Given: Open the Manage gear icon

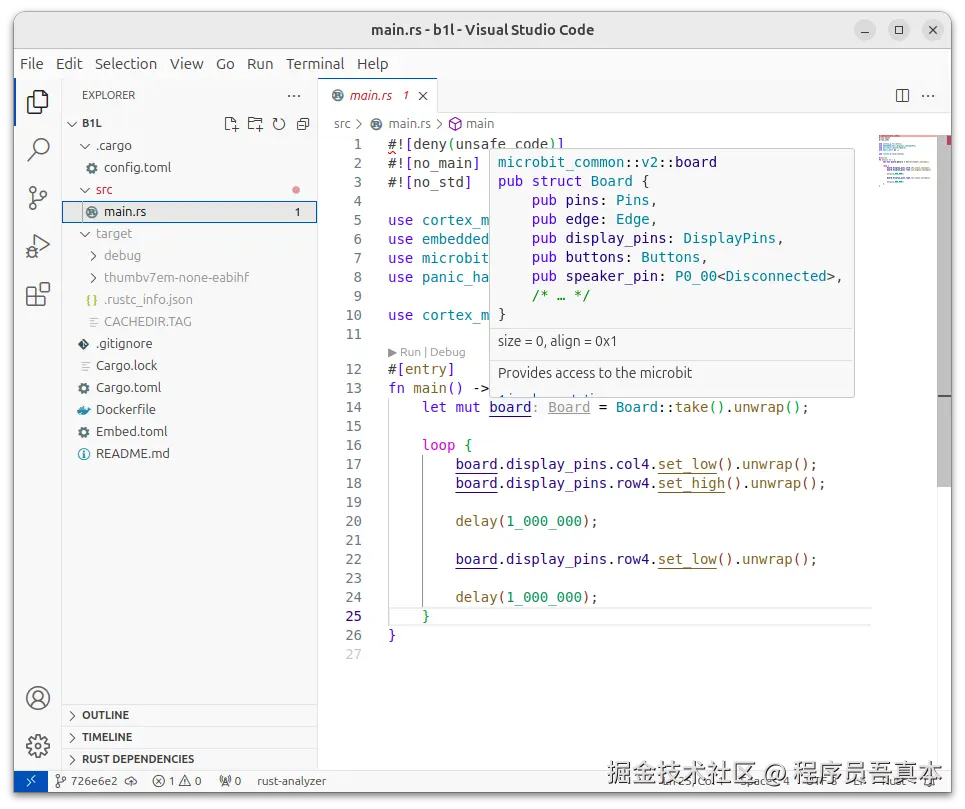Looking at the screenshot, I should (x=38, y=746).
